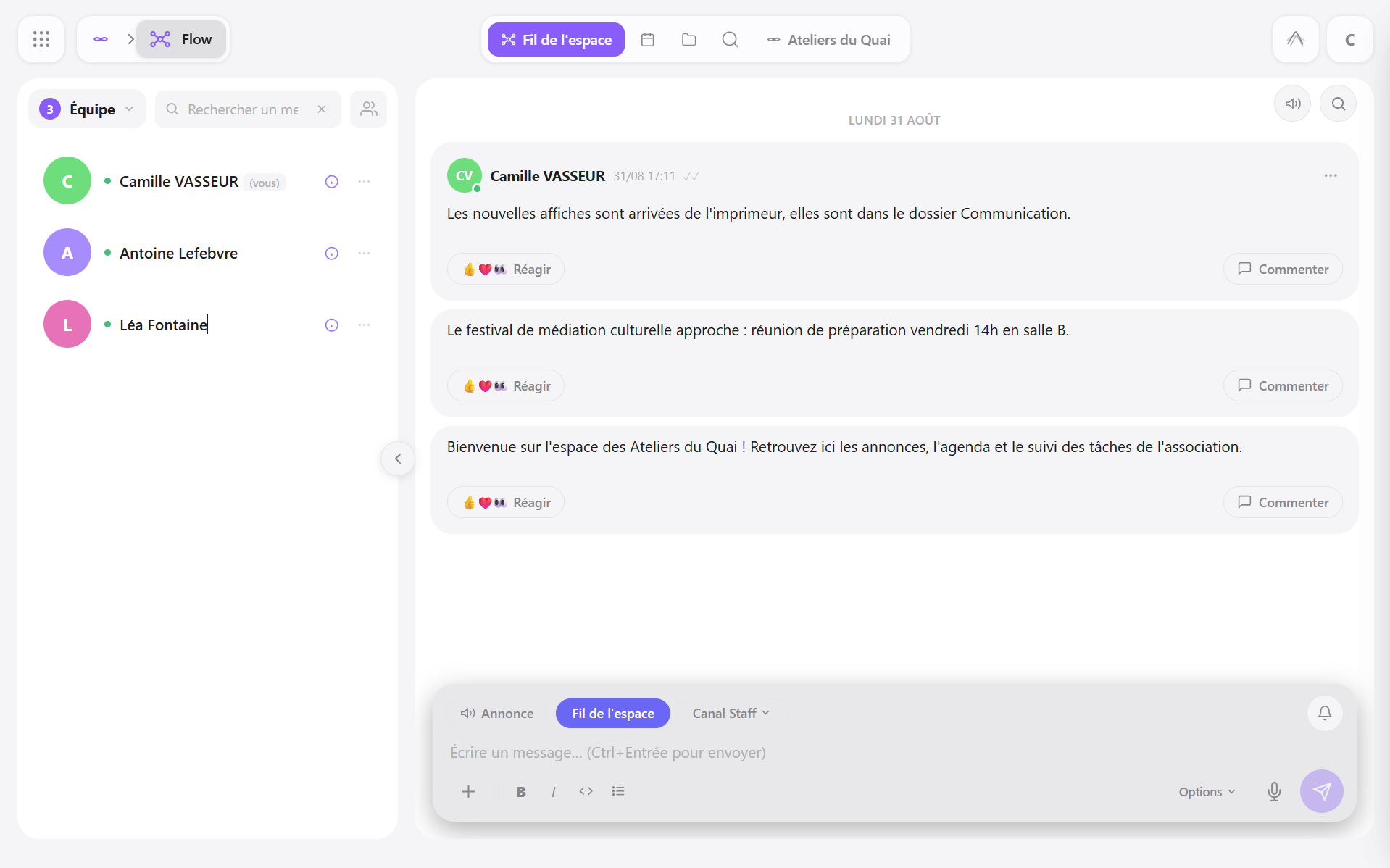Viewport: 1390px width, 868px height.
Task: Click Léa Fontaine's pink L avatar
Action: (x=67, y=324)
